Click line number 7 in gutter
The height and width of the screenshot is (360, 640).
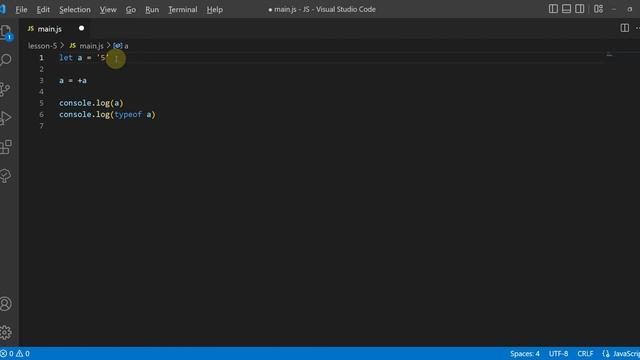41,126
